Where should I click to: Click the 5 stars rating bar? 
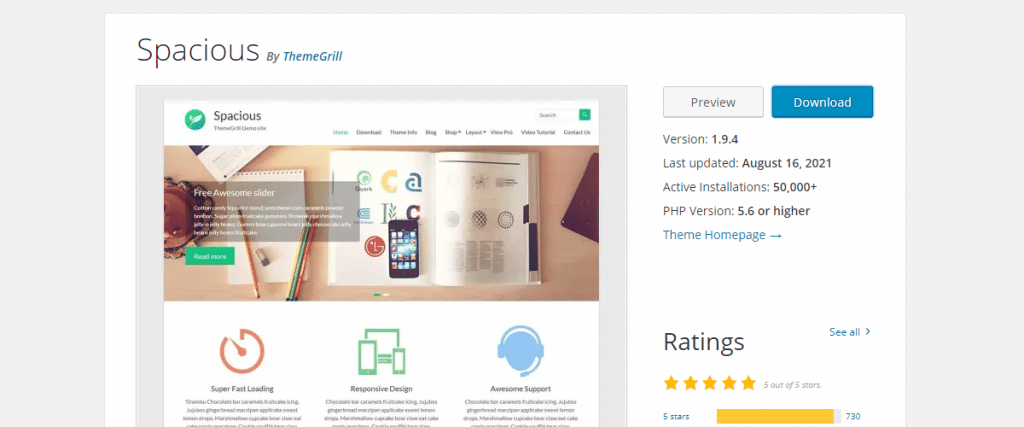click(778, 416)
